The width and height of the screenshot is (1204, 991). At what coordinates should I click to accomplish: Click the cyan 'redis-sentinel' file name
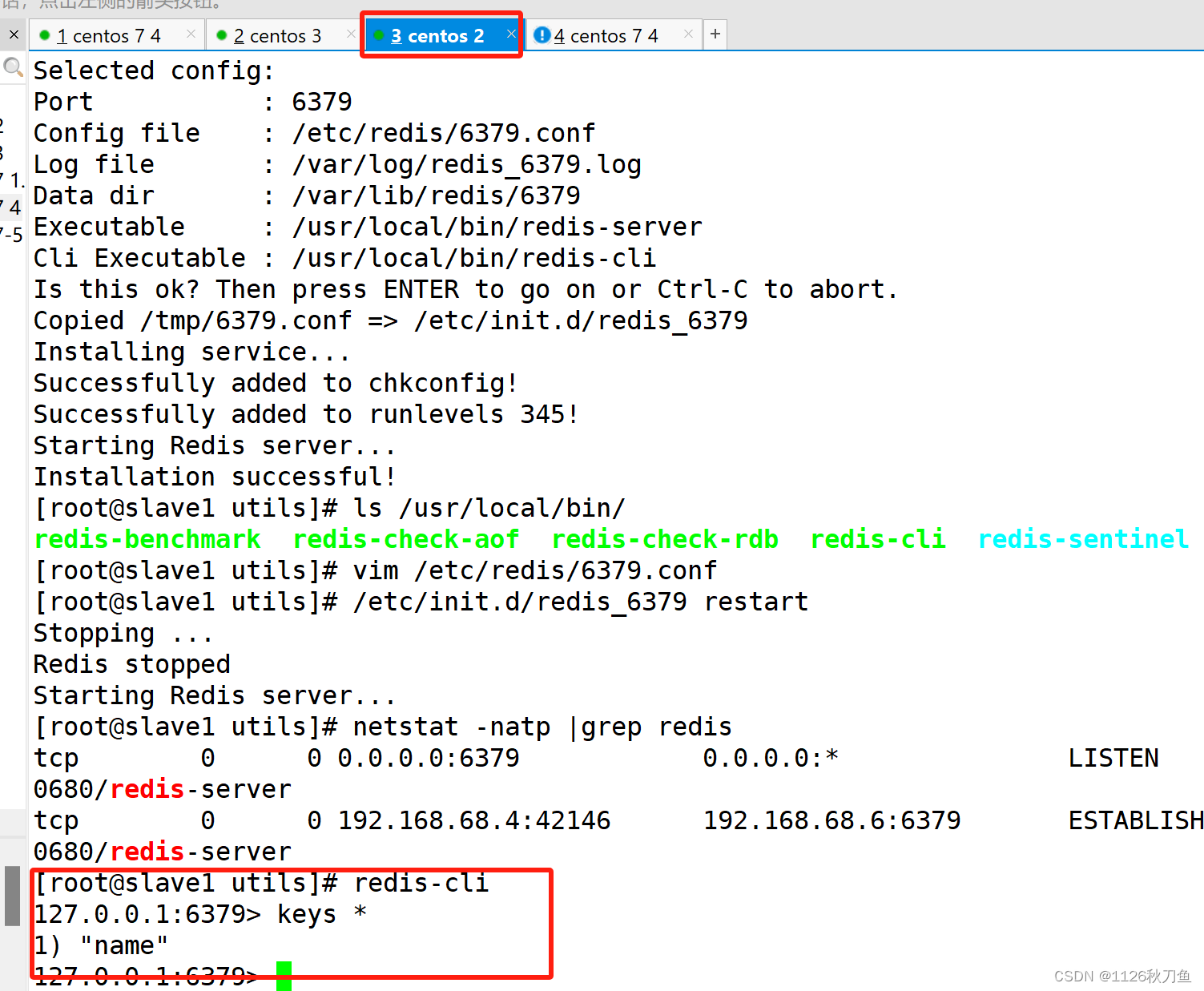(1083, 539)
